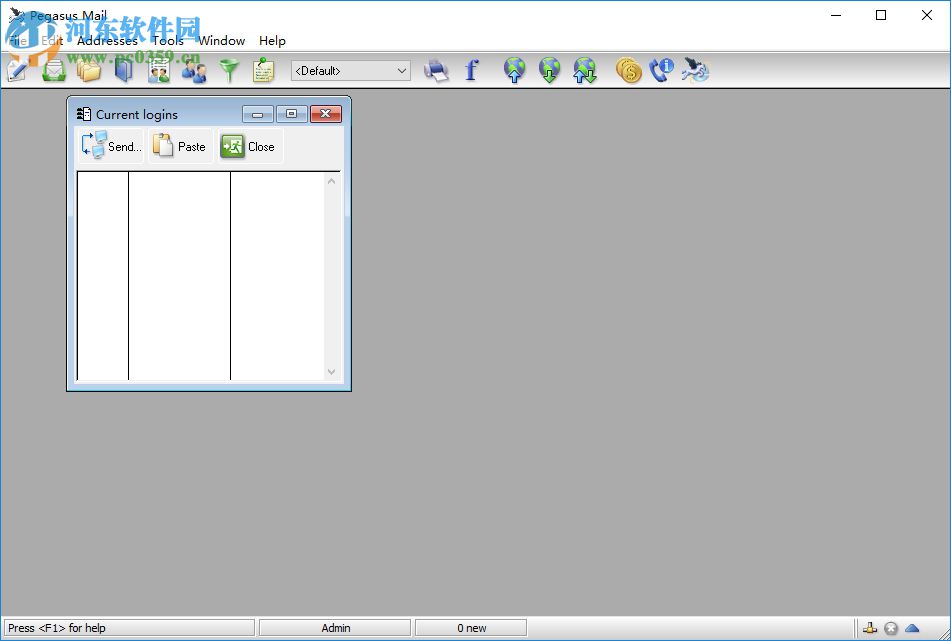This screenshot has width=951, height=641.
Task: Open mail filtering rules funnel icon
Action: [x=229, y=71]
